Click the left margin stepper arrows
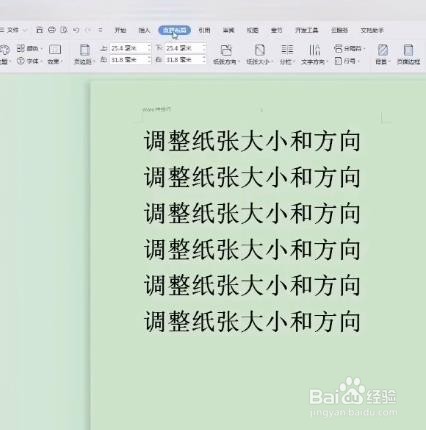This screenshot has width=426, height=430. [x=149, y=60]
